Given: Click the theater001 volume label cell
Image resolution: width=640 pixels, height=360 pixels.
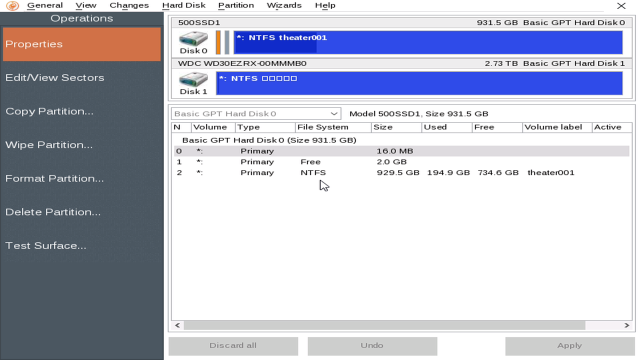Looking at the screenshot, I should click(551, 173).
